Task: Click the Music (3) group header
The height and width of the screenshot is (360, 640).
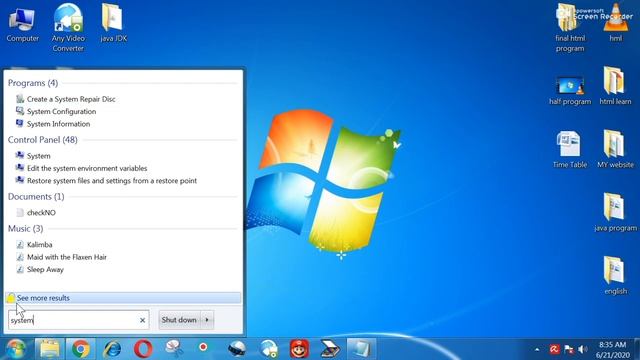Action: pyautogui.click(x=25, y=229)
